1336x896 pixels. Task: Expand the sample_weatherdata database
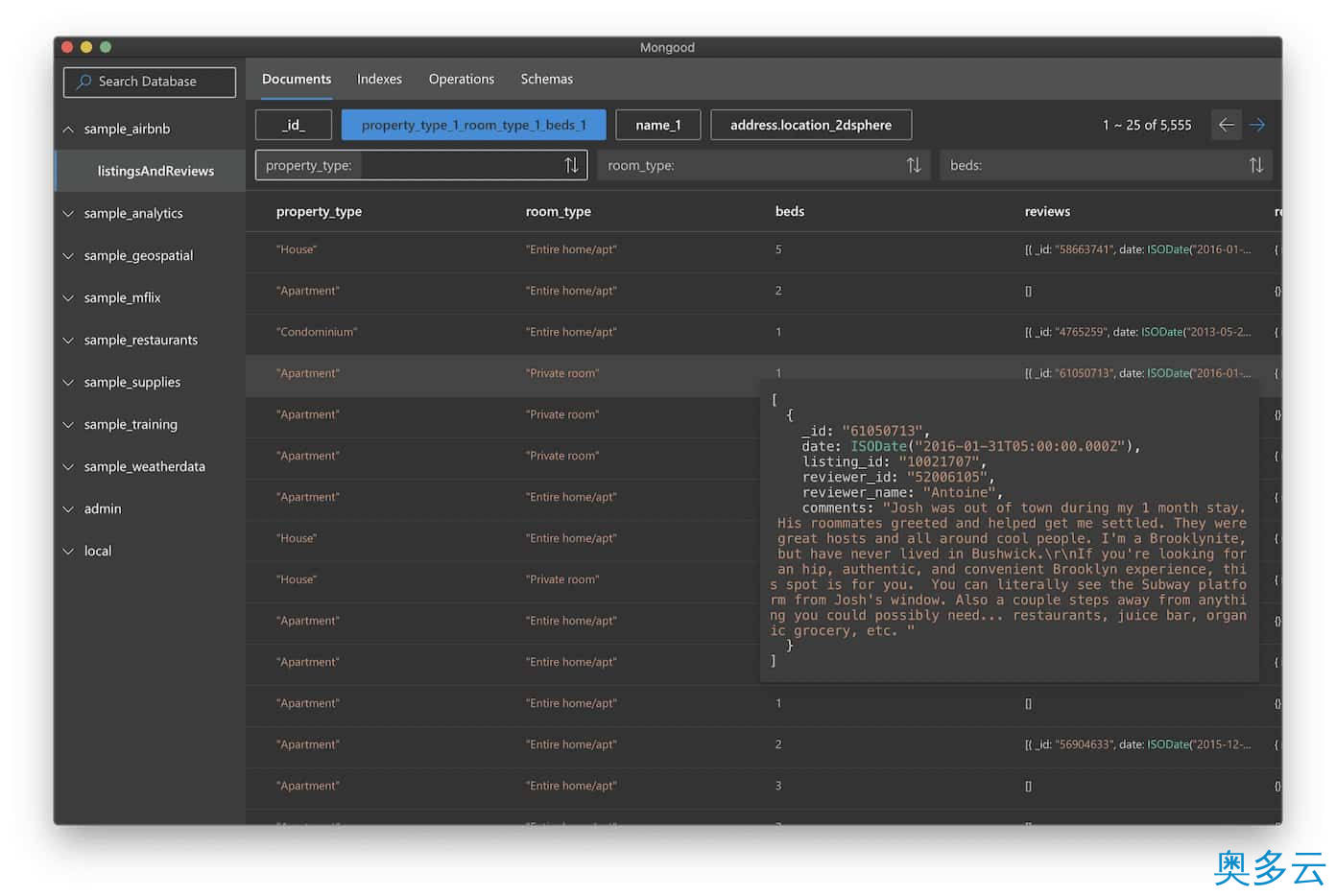[x=68, y=467]
